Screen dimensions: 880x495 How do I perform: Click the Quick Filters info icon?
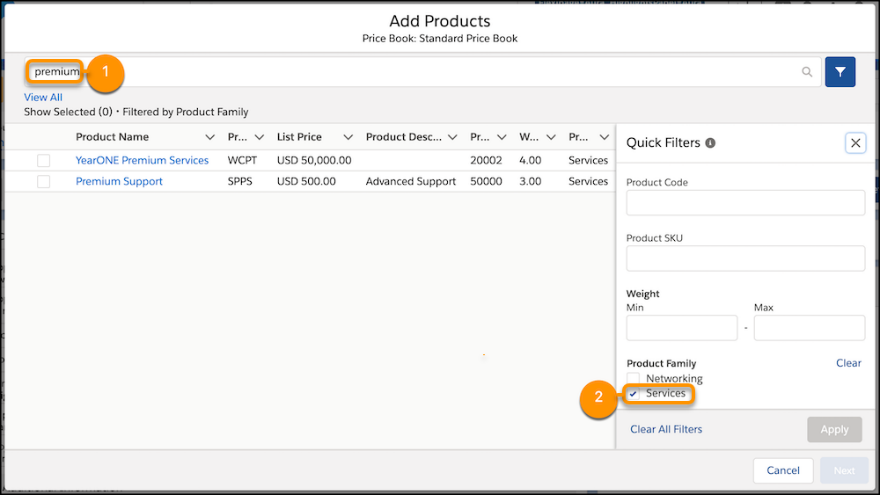click(x=710, y=143)
